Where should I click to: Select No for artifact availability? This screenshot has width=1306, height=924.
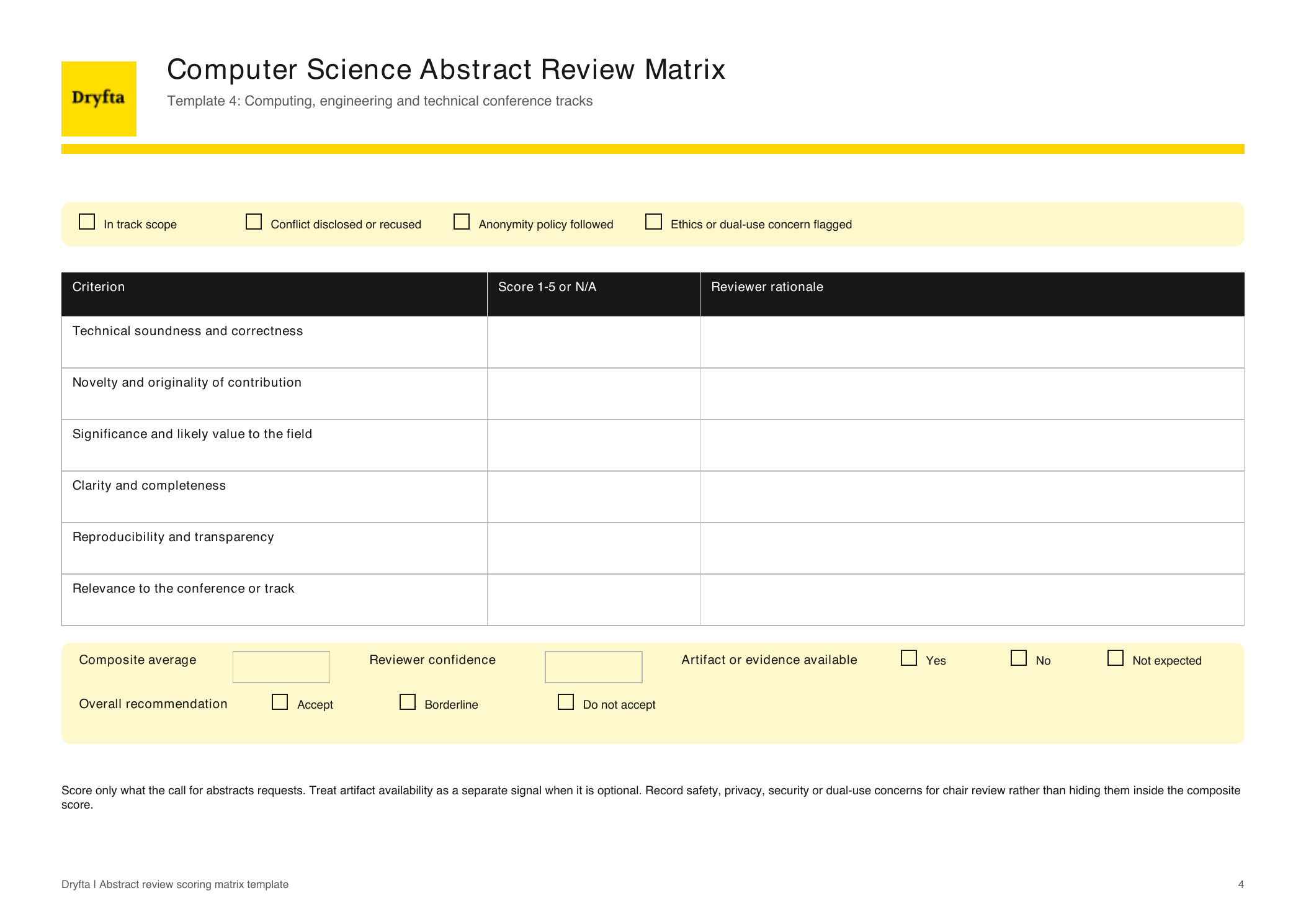[x=1019, y=658]
